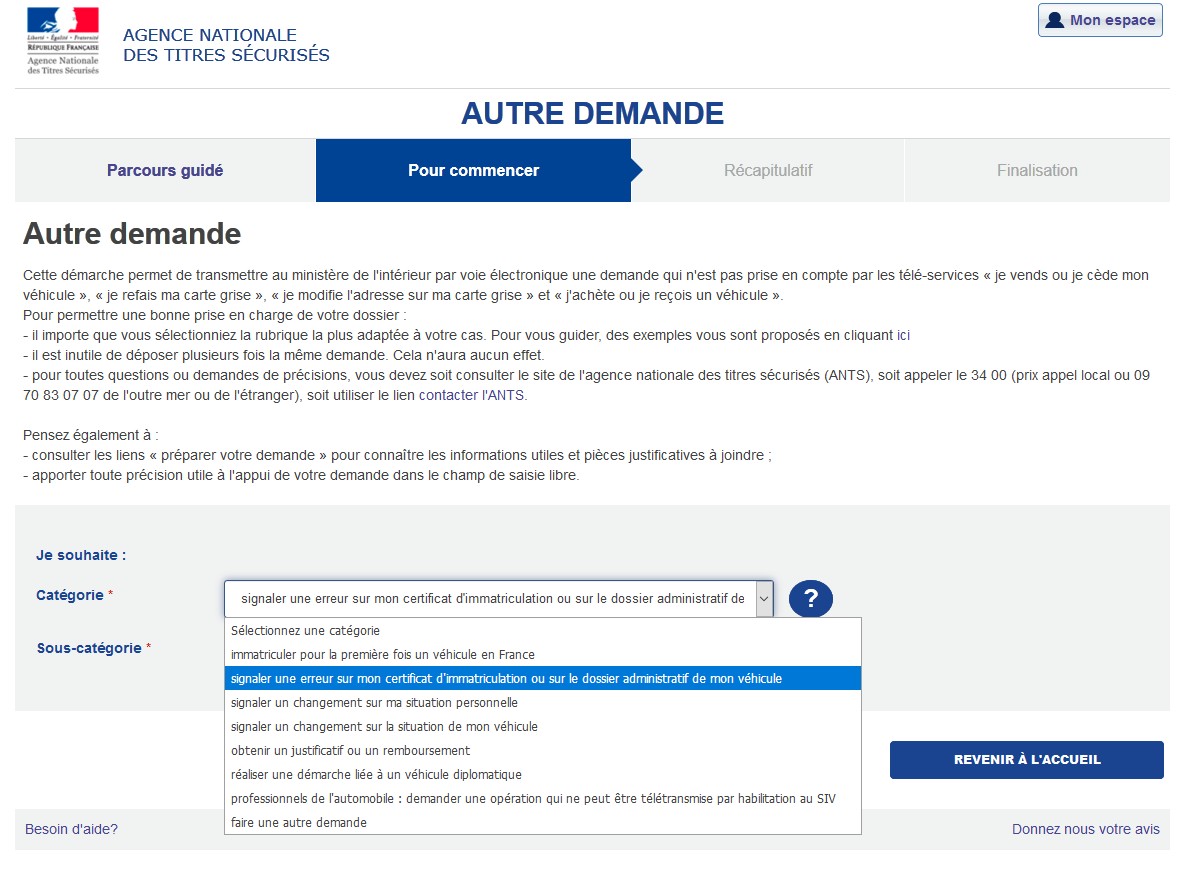This screenshot has height=882, width=1188.
Task: Open the Catégorie dropdown arrow
Action: [x=764, y=599]
